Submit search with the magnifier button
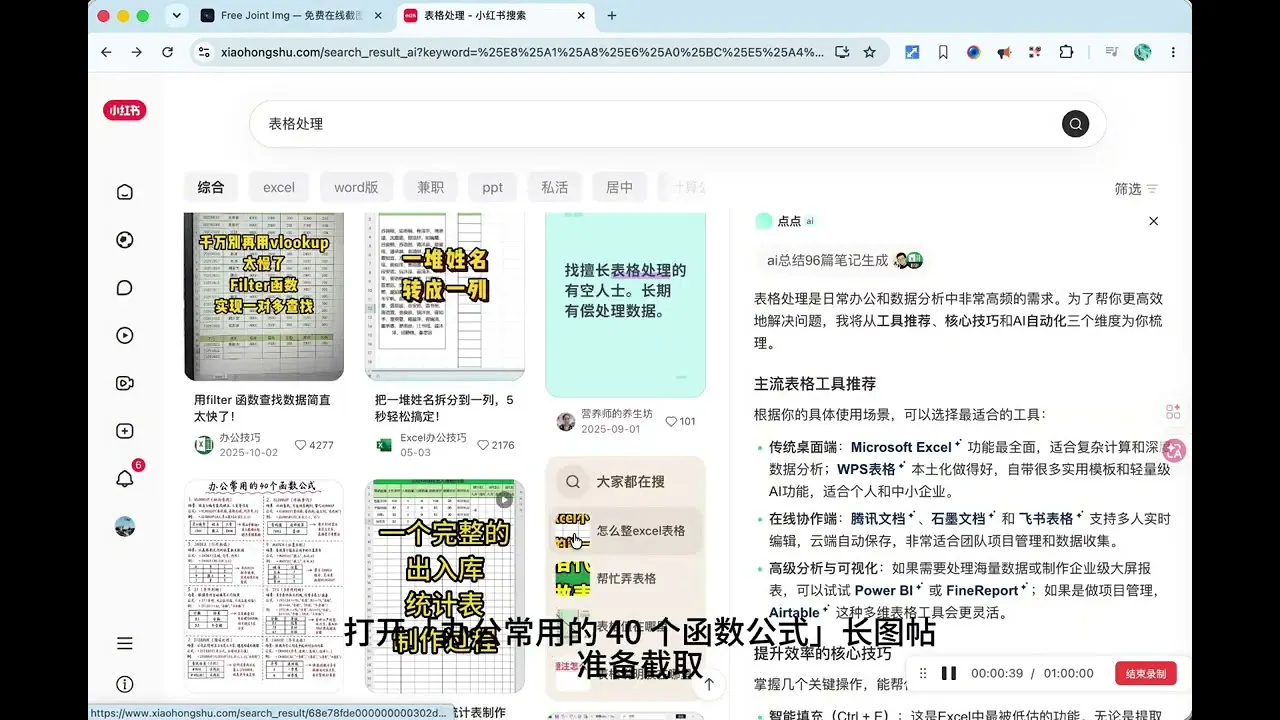1280x720 pixels. (1075, 124)
